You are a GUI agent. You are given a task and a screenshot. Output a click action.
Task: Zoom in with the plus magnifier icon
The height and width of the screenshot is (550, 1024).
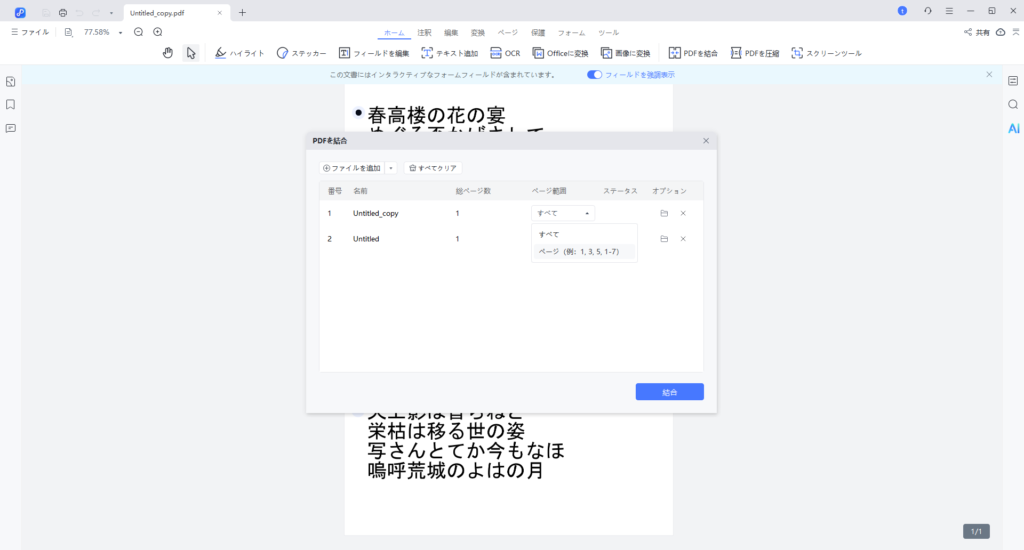pyautogui.click(x=157, y=32)
